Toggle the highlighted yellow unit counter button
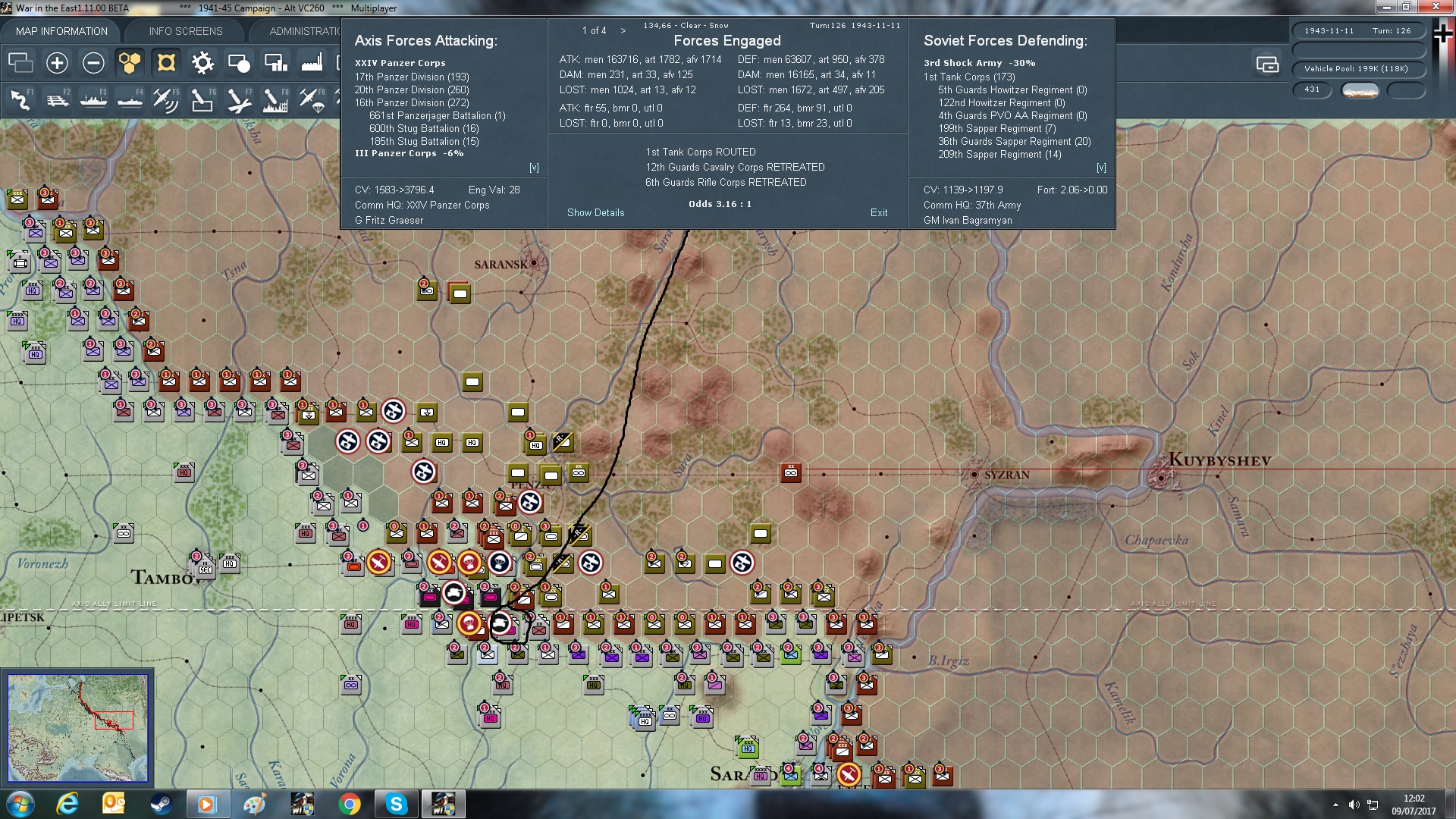The width and height of the screenshot is (1456, 819). click(166, 63)
